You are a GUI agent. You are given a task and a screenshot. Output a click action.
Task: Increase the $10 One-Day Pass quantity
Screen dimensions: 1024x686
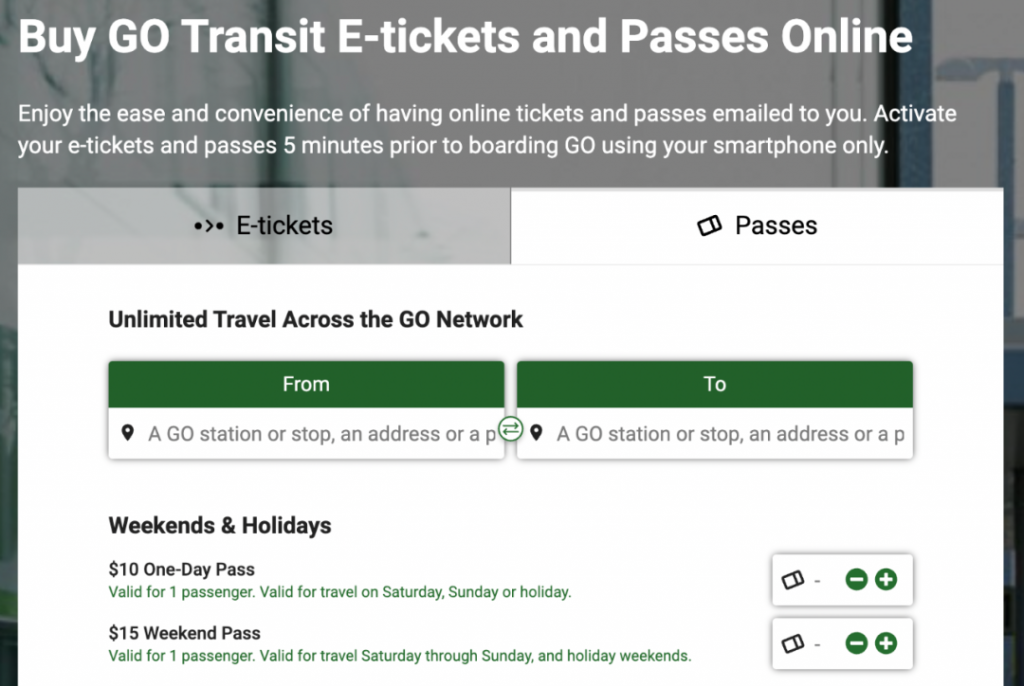[x=886, y=580]
